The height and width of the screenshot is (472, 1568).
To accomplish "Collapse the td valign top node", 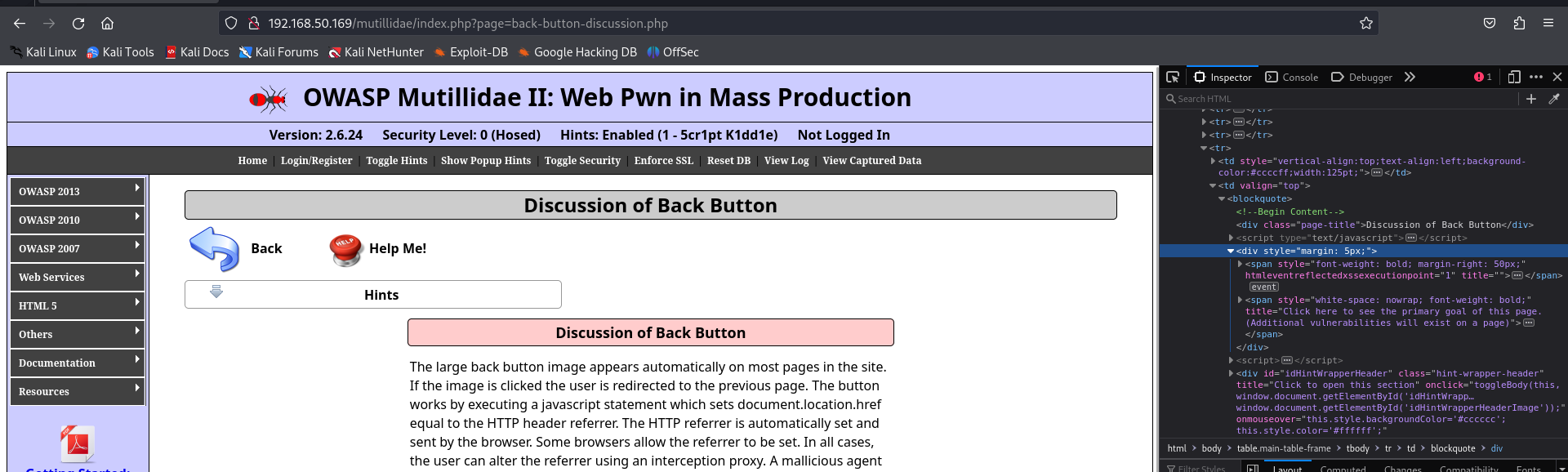I will tap(1213, 186).
